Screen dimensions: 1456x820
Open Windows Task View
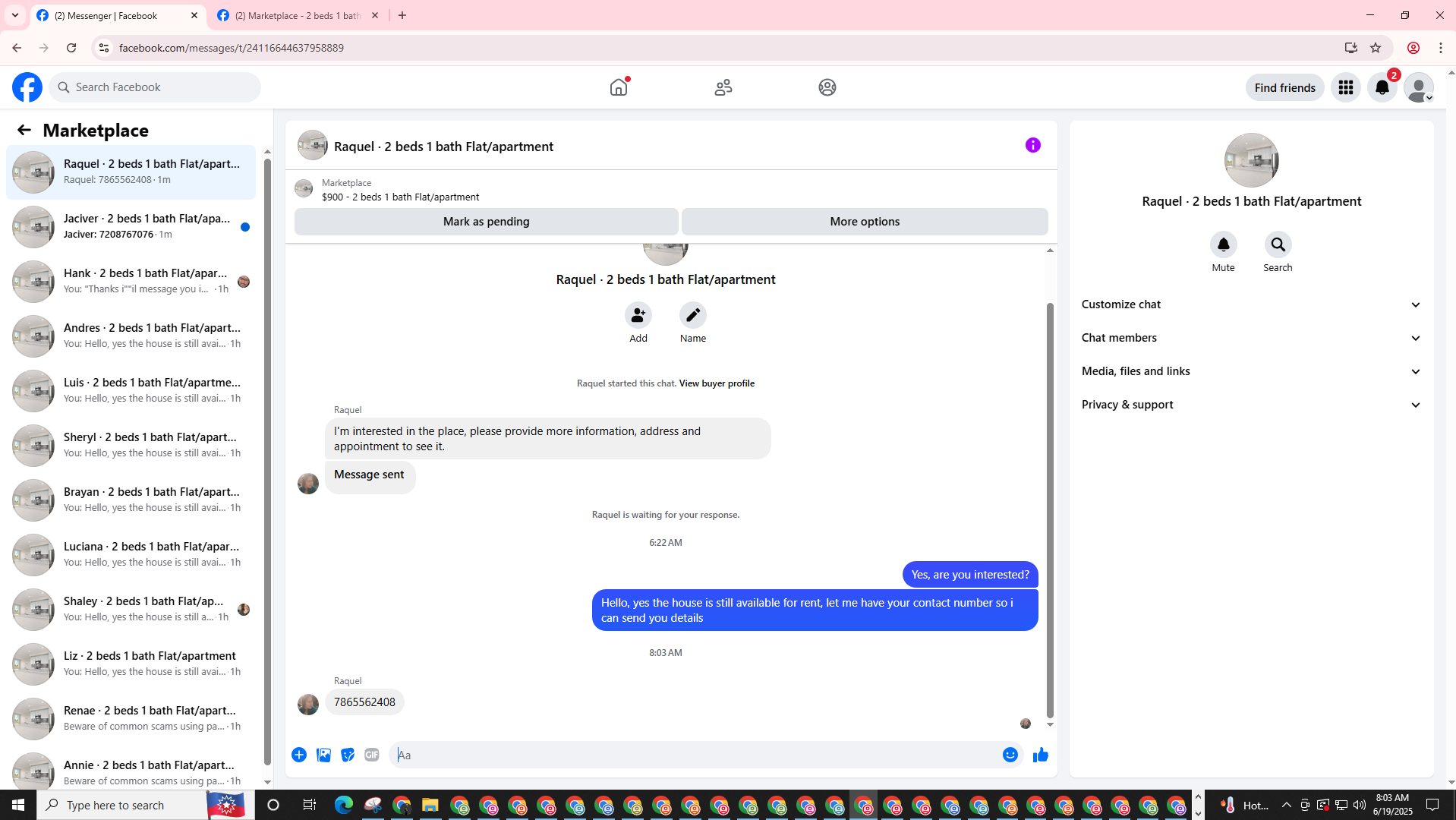[309, 805]
